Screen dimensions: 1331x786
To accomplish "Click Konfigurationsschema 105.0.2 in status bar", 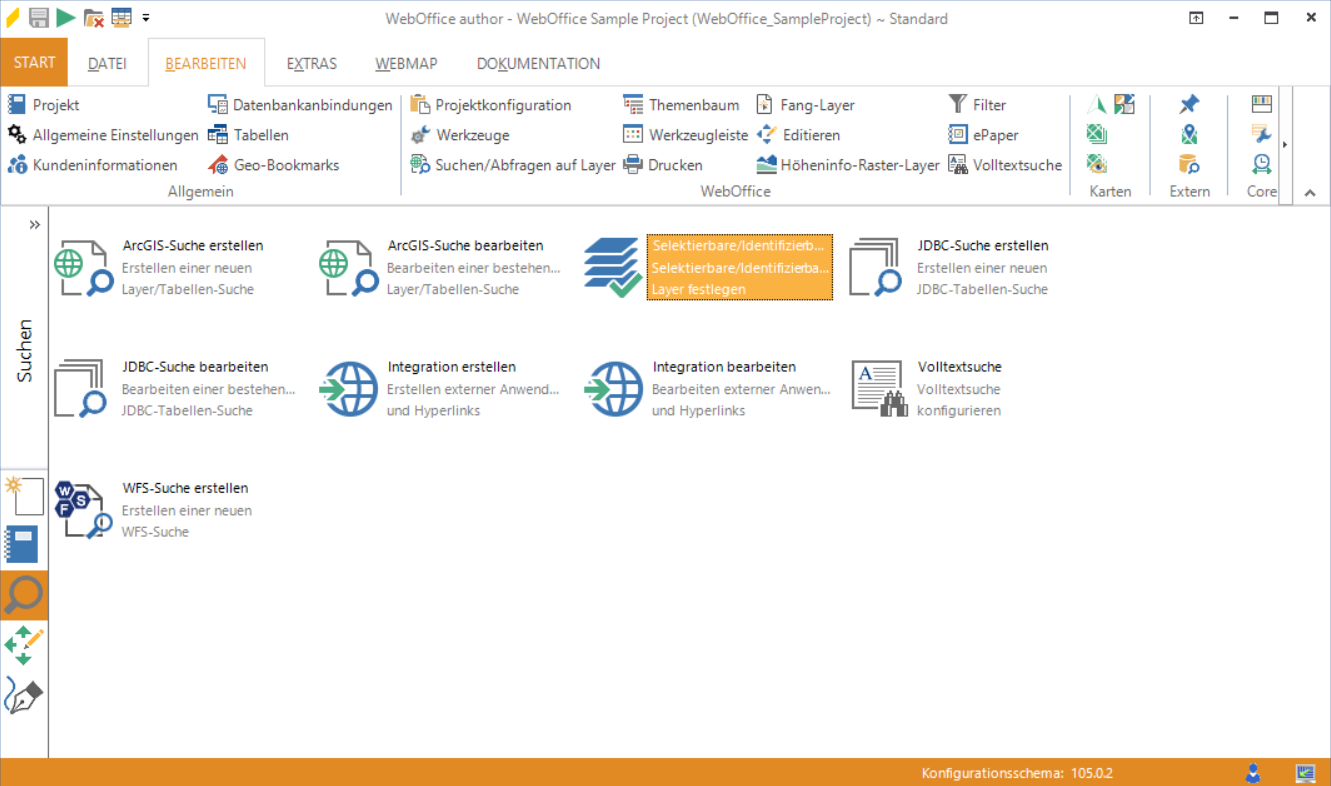I will tap(1017, 773).
